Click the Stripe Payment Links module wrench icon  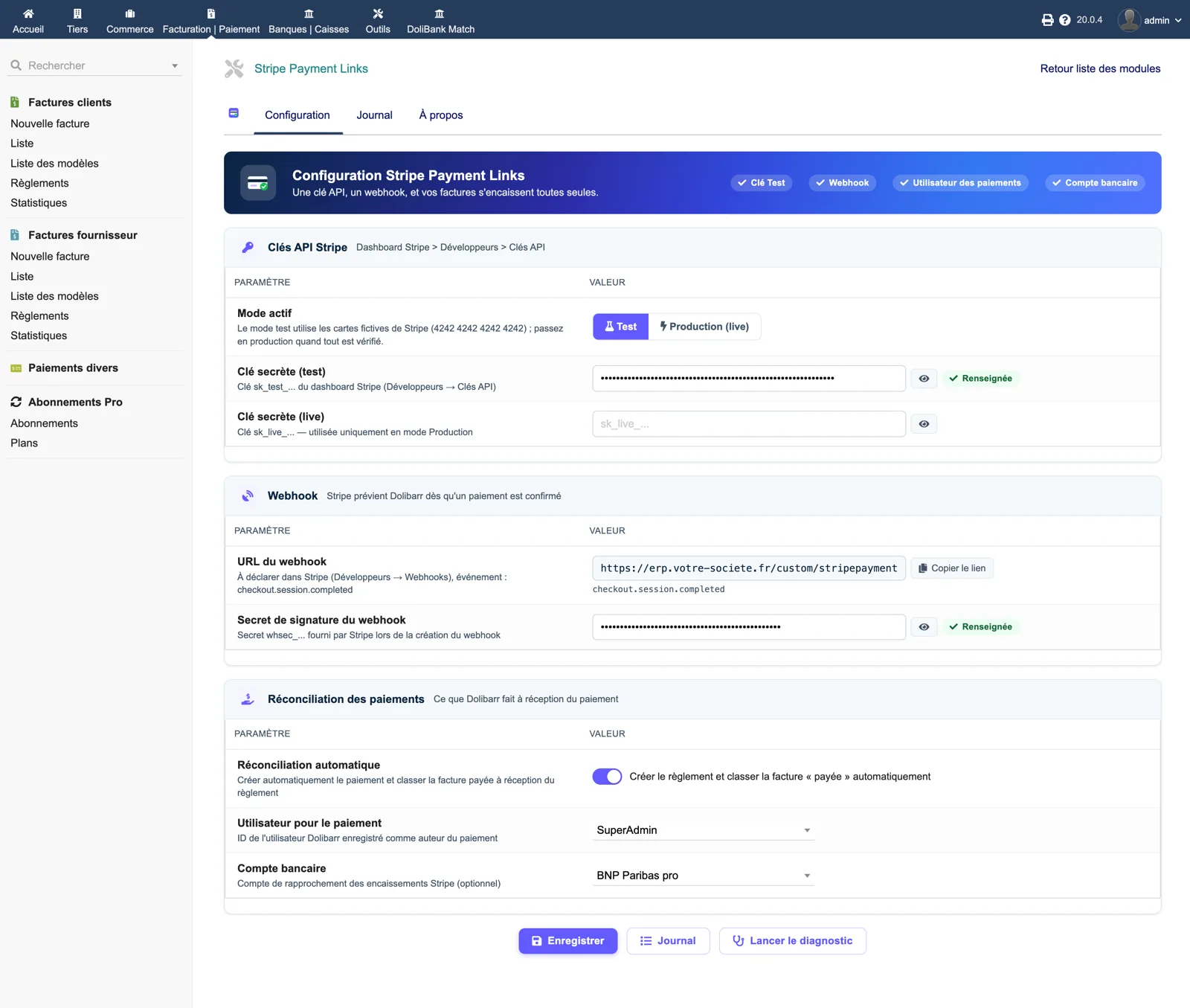pos(234,68)
